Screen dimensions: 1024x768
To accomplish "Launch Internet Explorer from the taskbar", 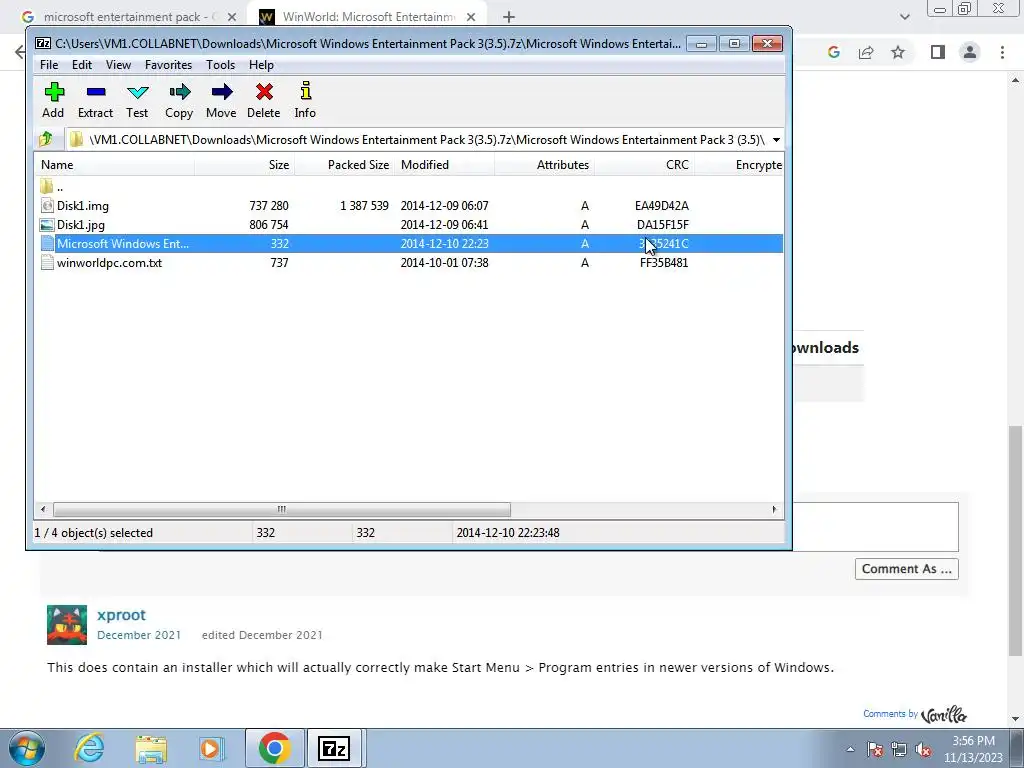I will [x=89, y=748].
